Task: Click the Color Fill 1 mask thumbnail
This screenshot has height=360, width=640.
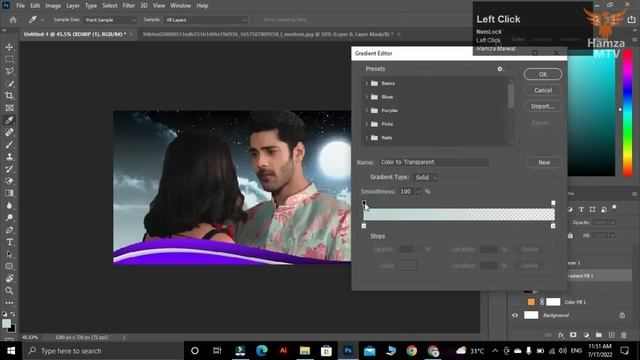Action: point(553,302)
